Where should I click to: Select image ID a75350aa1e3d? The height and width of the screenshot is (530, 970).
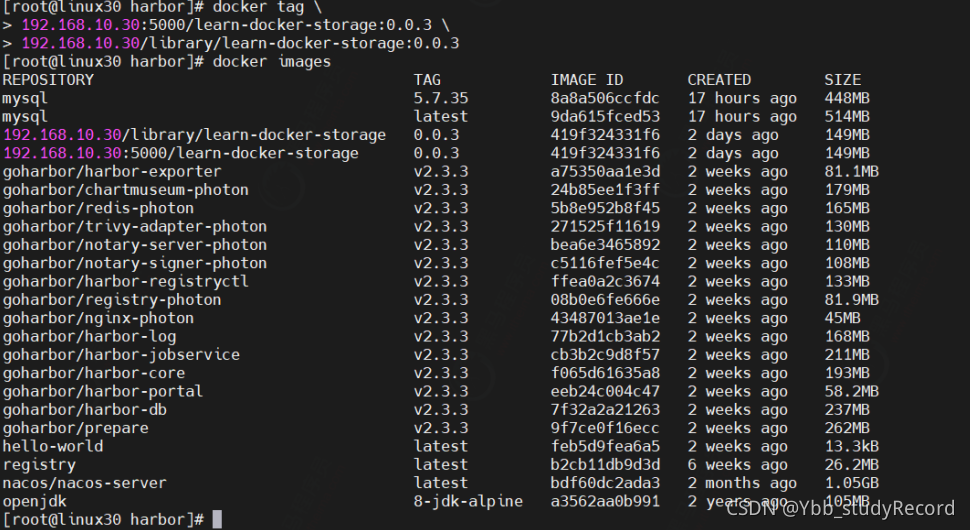point(605,171)
